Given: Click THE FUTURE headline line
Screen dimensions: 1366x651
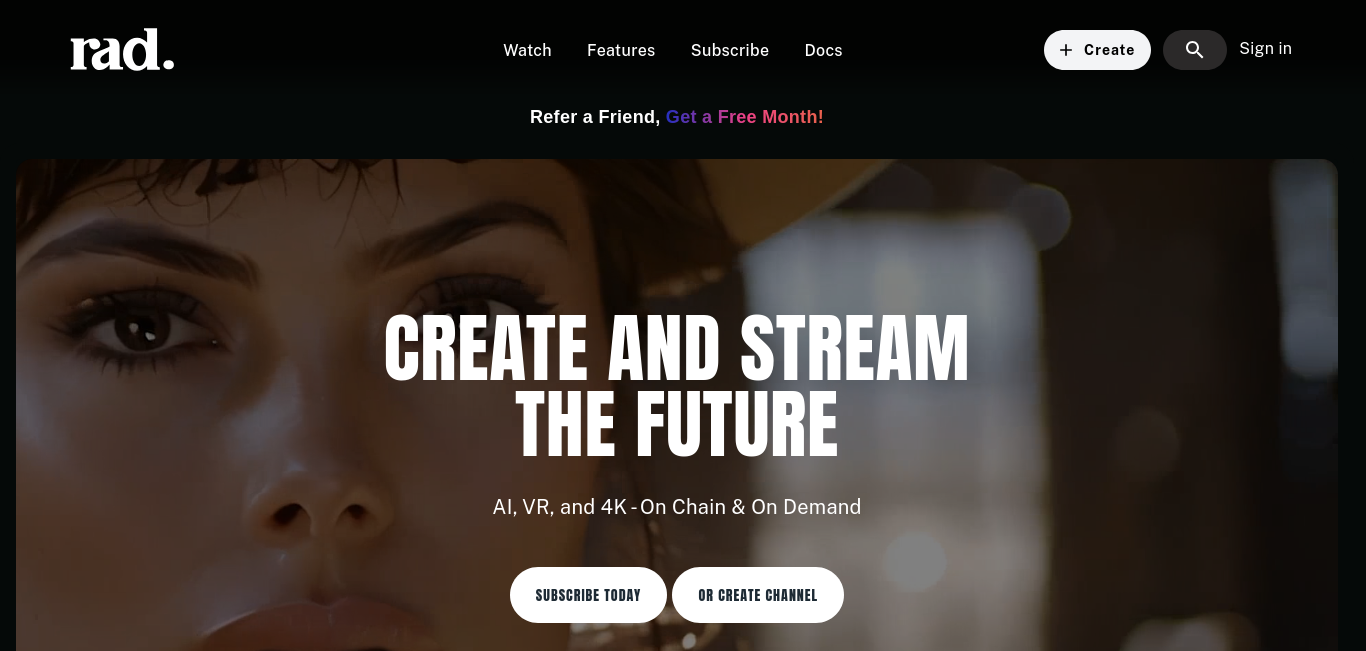Looking at the screenshot, I should [x=677, y=425].
